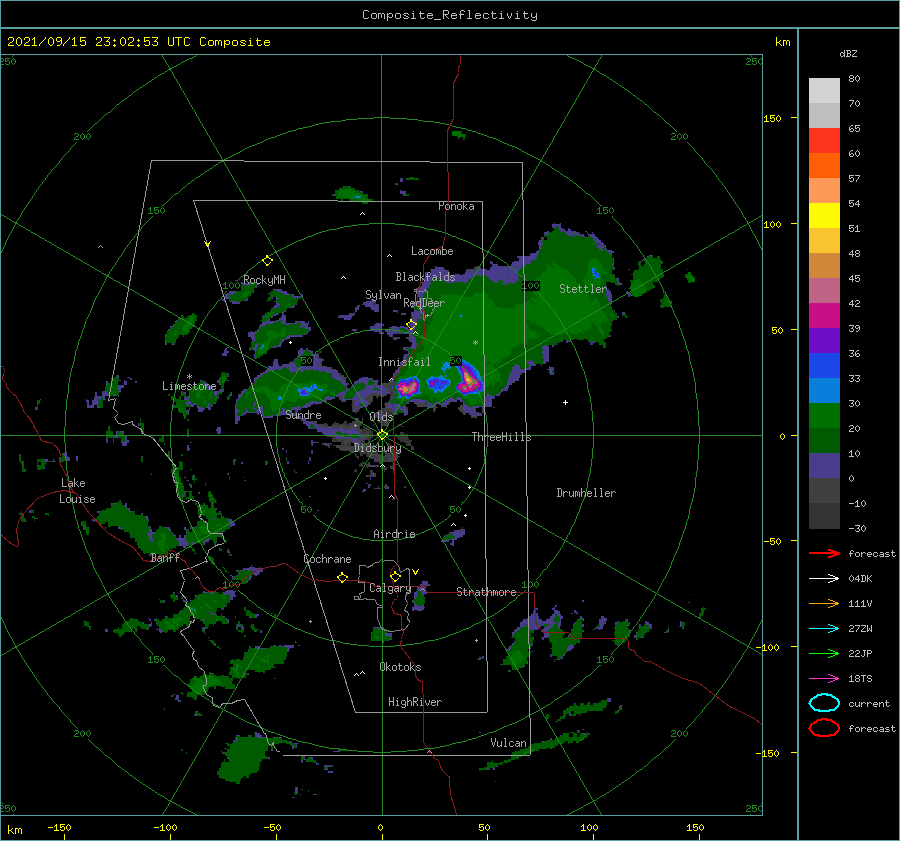The width and height of the screenshot is (900, 841).
Task: Click the Airdrie label
Action: pyautogui.click(x=394, y=534)
